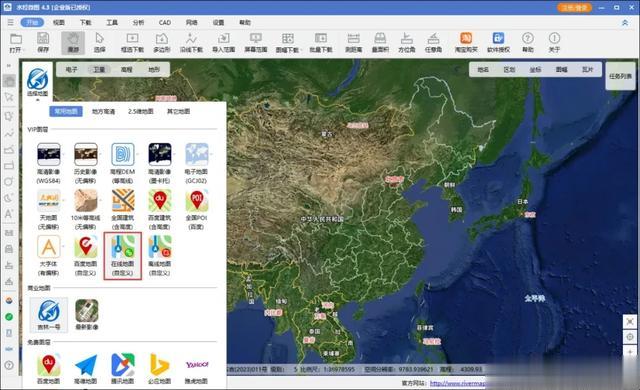Image resolution: width=640 pixels, height=390 pixels.
Task: Pick free 高德地图 paper-plane icon
Action: (x=86, y=369)
